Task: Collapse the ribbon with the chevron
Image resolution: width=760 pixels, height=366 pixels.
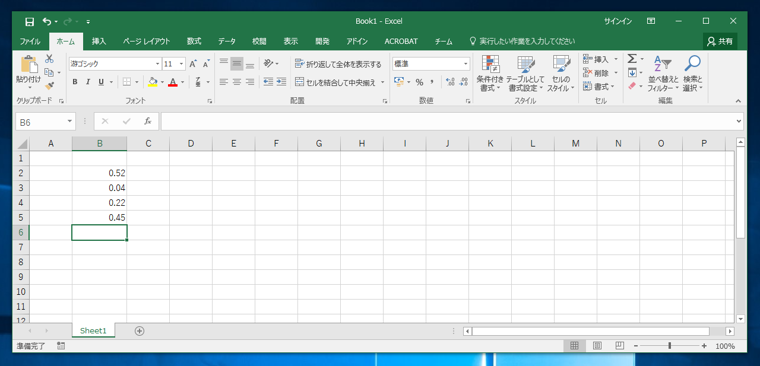Action: click(x=738, y=101)
